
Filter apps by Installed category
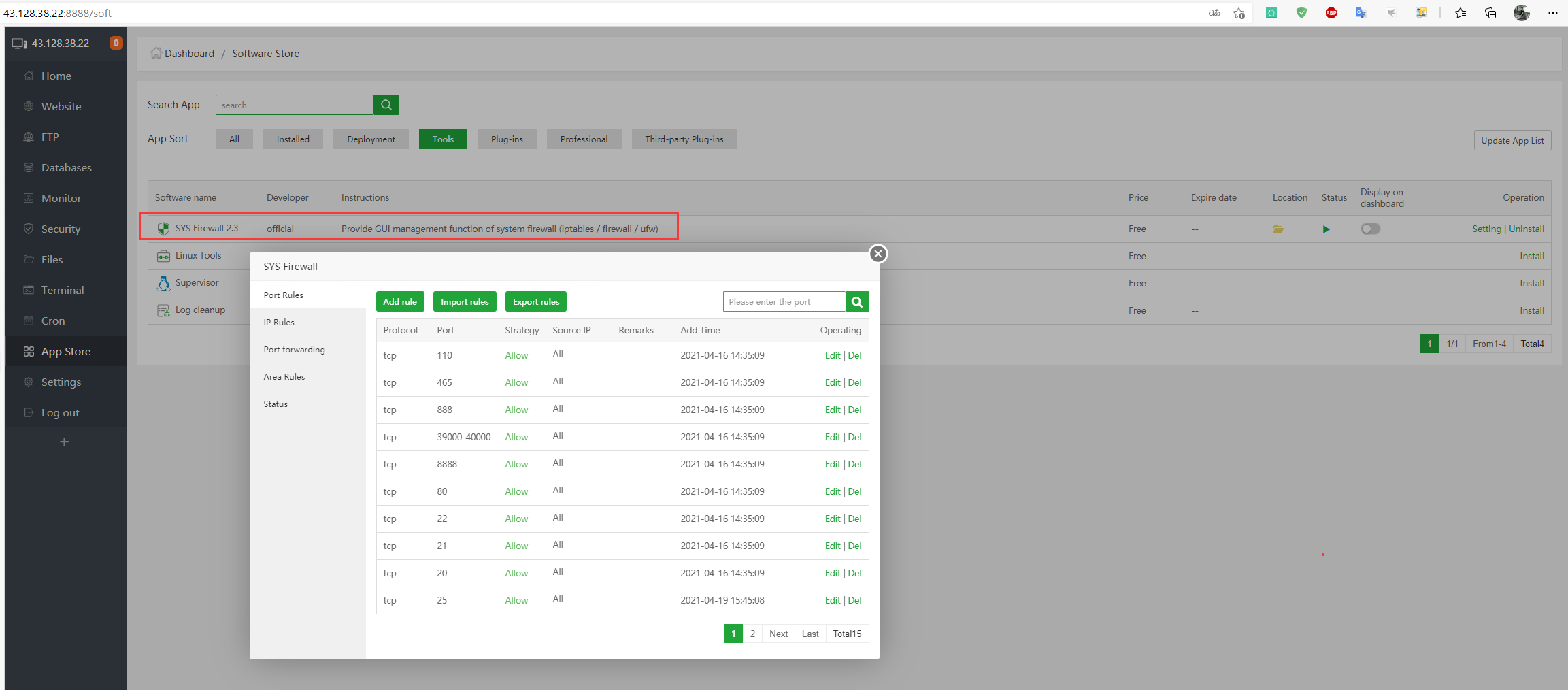pyautogui.click(x=293, y=139)
